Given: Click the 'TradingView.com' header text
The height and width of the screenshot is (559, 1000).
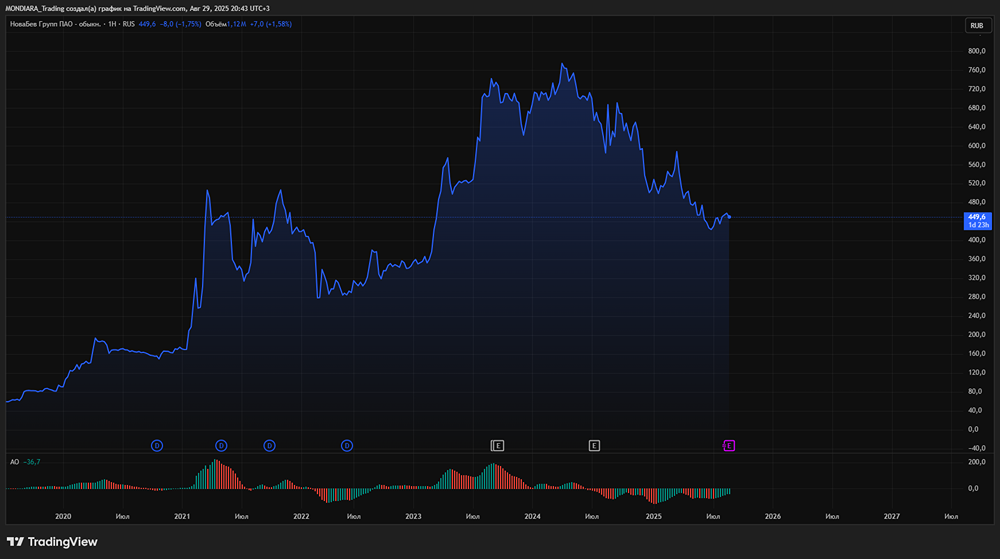Looking at the screenshot, I should pos(159,8).
